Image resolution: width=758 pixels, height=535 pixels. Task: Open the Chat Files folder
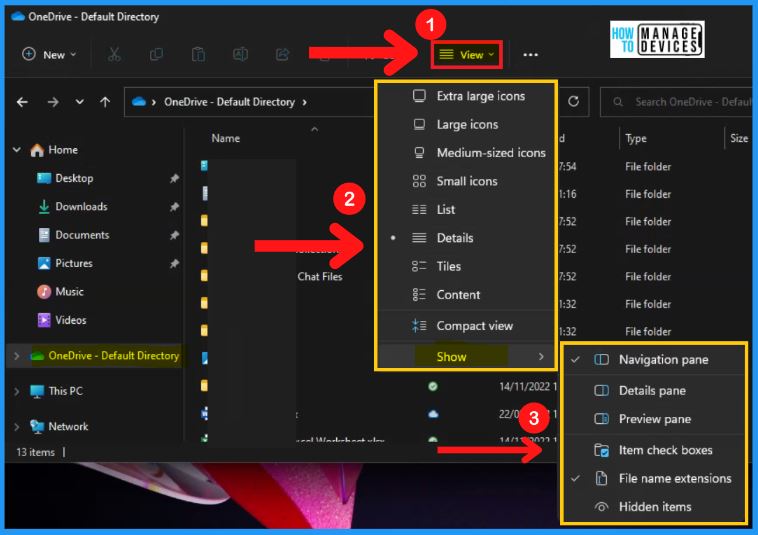pos(320,277)
